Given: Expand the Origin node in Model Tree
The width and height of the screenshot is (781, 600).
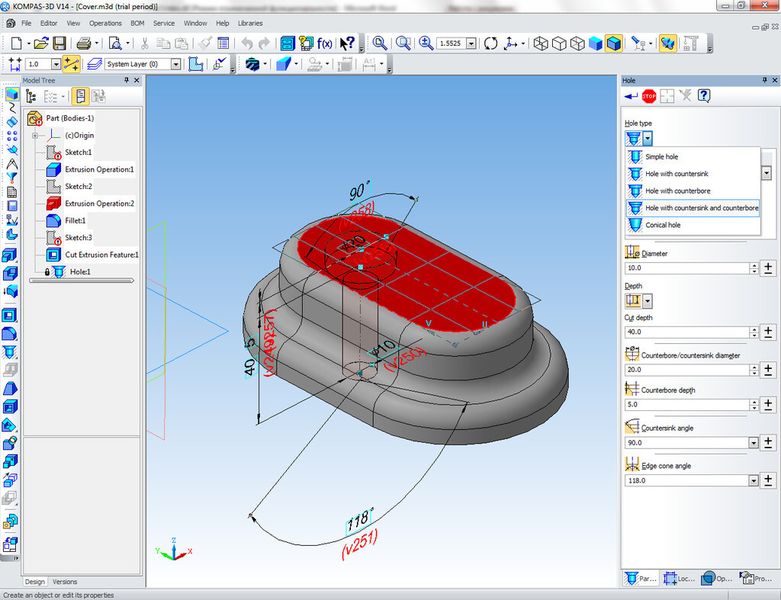Looking at the screenshot, I should pos(35,135).
